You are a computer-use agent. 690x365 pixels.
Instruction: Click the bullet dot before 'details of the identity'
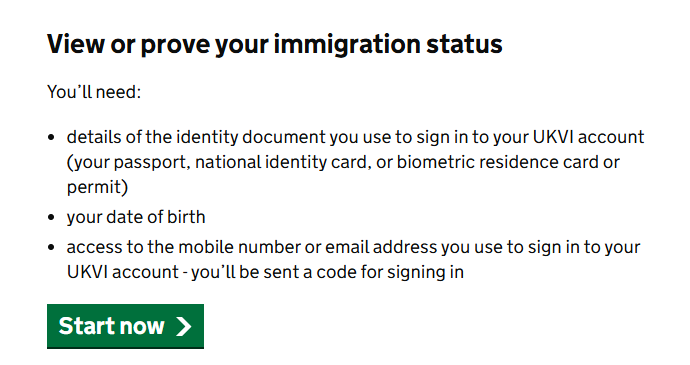click(x=51, y=137)
